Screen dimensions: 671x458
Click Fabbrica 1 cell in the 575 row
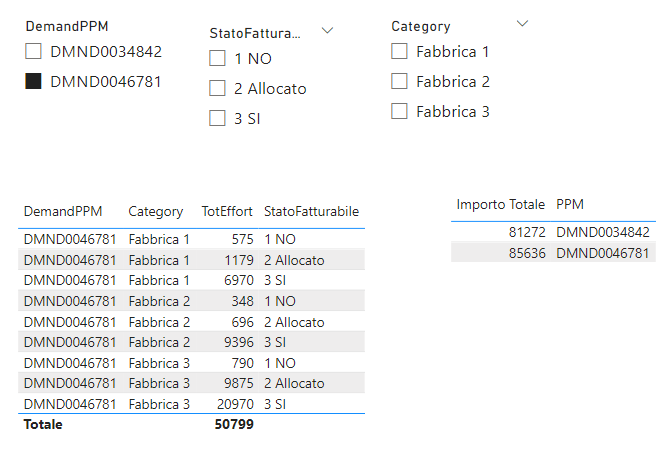pos(159,239)
